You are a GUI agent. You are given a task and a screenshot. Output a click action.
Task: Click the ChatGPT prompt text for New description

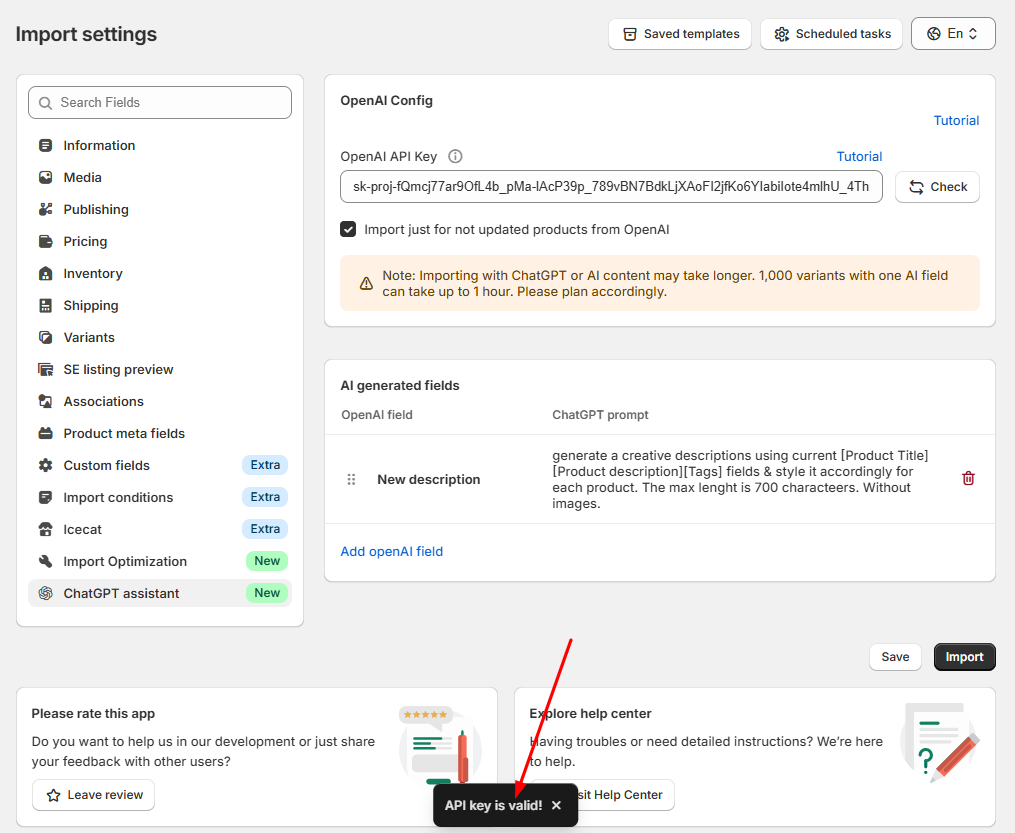(741, 480)
